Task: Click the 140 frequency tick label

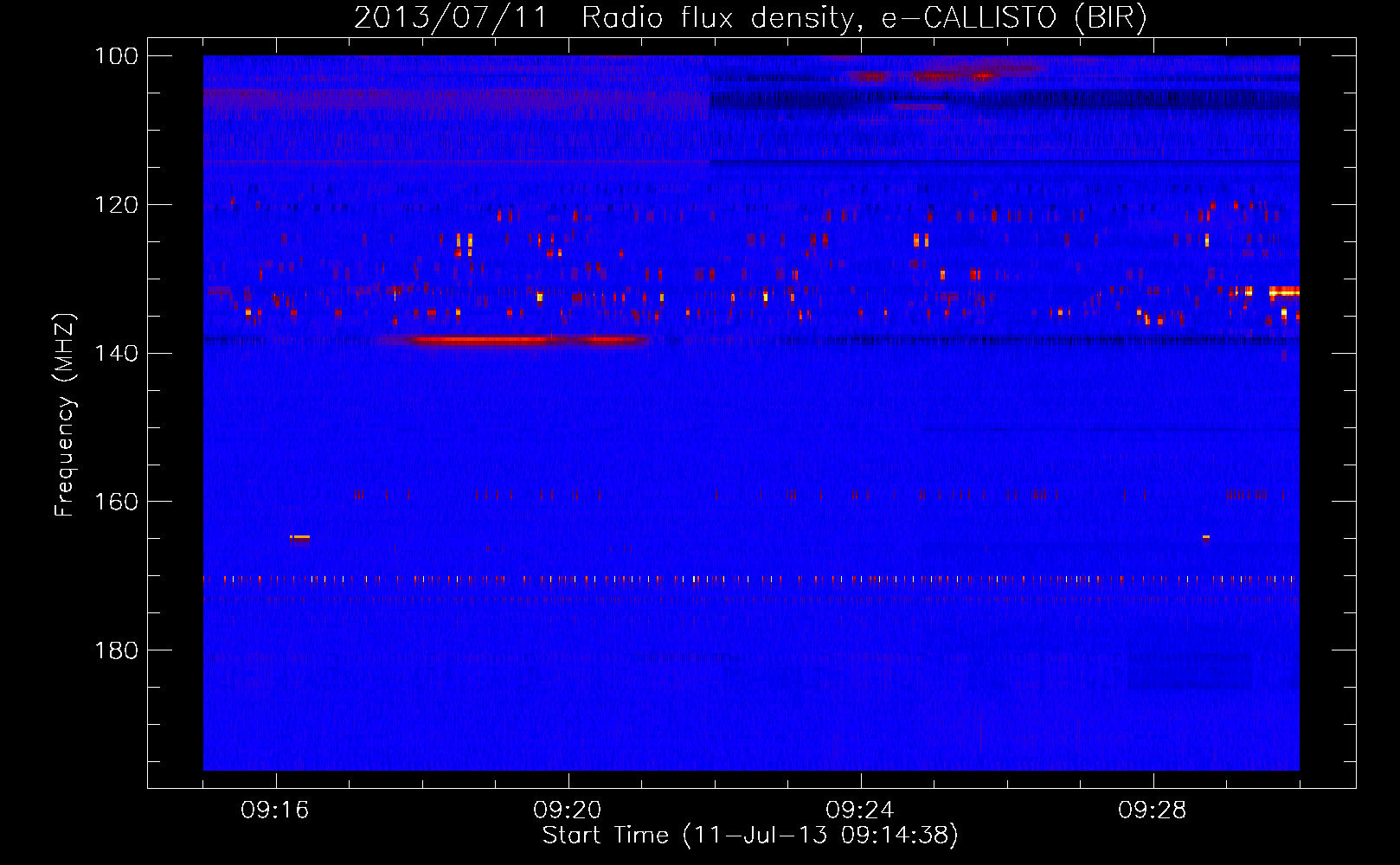Action: (x=117, y=353)
